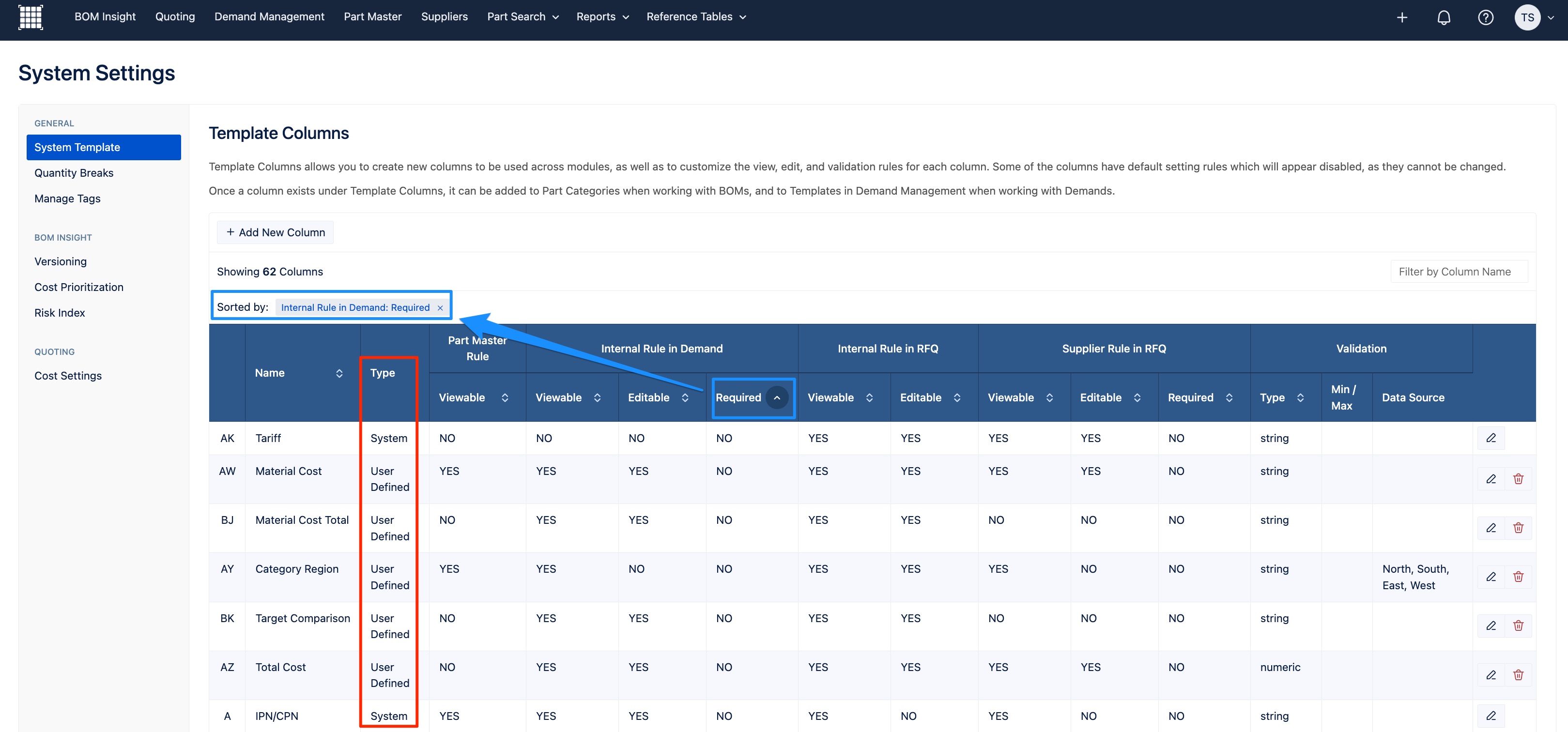The width and height of the screenshot is (1568, 732).
Task: Click the IPN/CPN name cell
Action: [277, 716]
